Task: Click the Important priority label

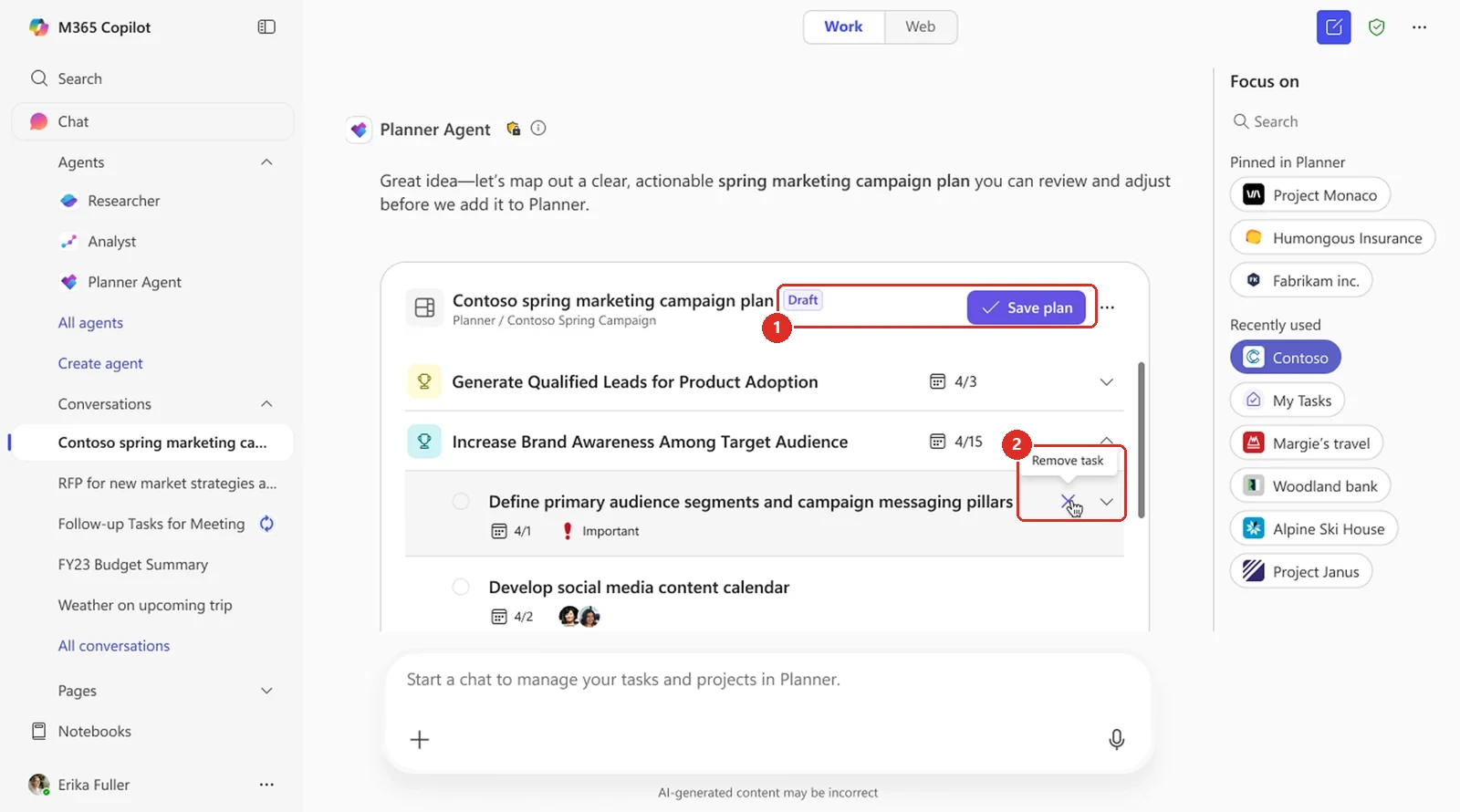Action: (x=610, y=531)
